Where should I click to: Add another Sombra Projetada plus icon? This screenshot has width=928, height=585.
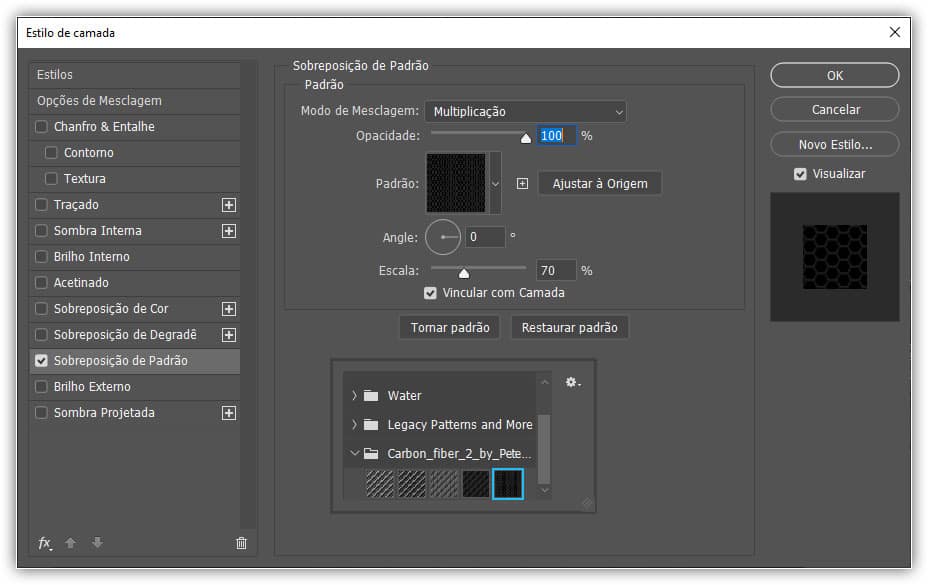pyautogui.click(x=229, y=413)
